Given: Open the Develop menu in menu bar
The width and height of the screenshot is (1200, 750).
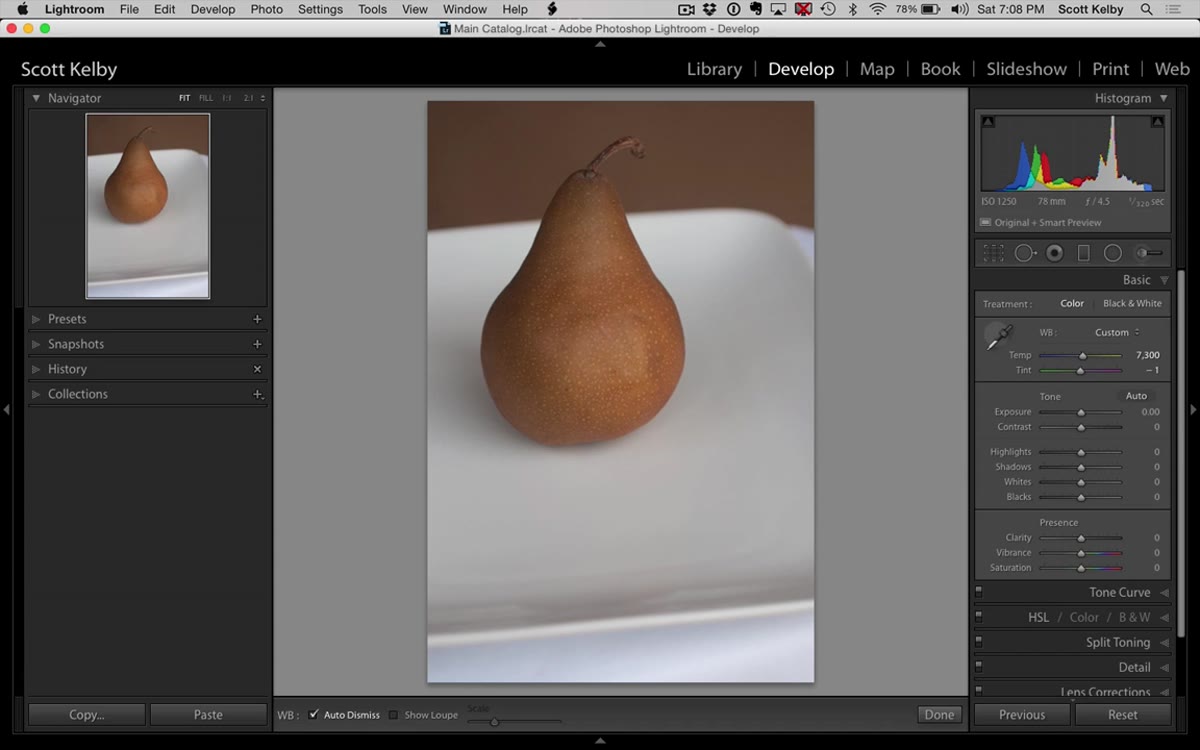Looking at the screenshot, I should [x=213, y=9].
